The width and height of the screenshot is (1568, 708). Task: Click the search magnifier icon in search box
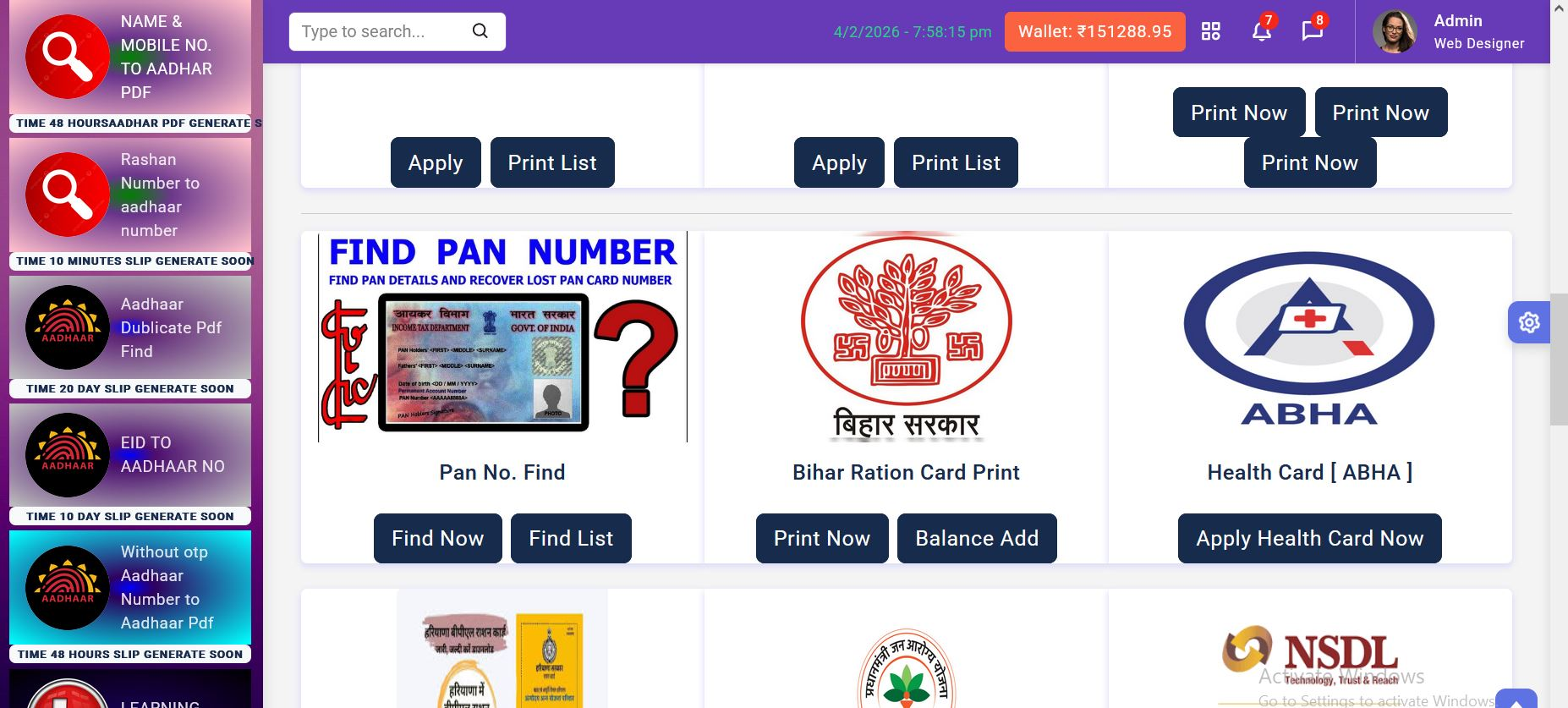480,31
